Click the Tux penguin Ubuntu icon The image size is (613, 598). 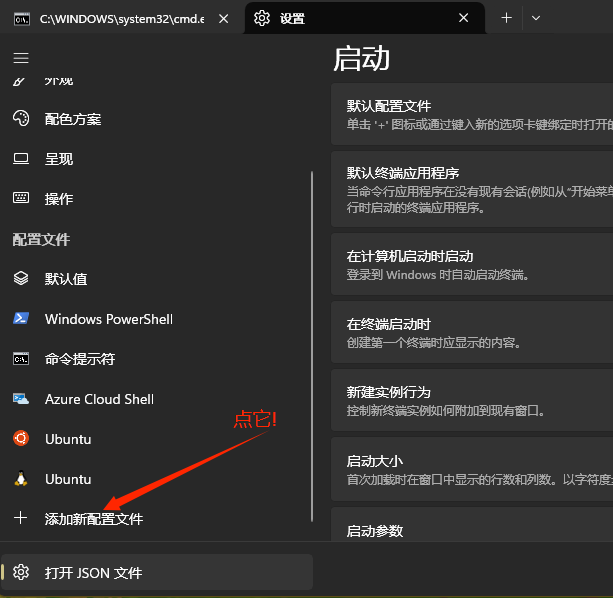pos(21,478)
